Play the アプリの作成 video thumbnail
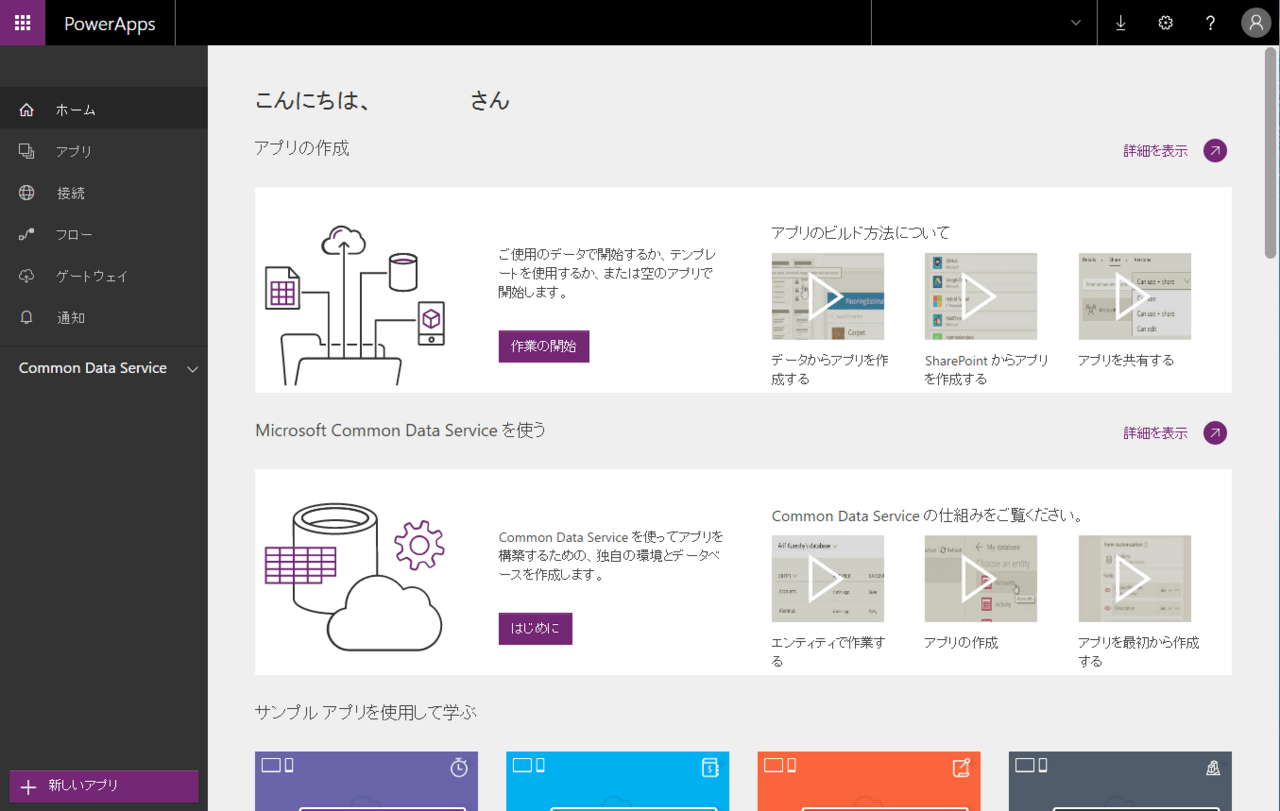The height and width of the screenshot is (811, 1280). point(981,579)
